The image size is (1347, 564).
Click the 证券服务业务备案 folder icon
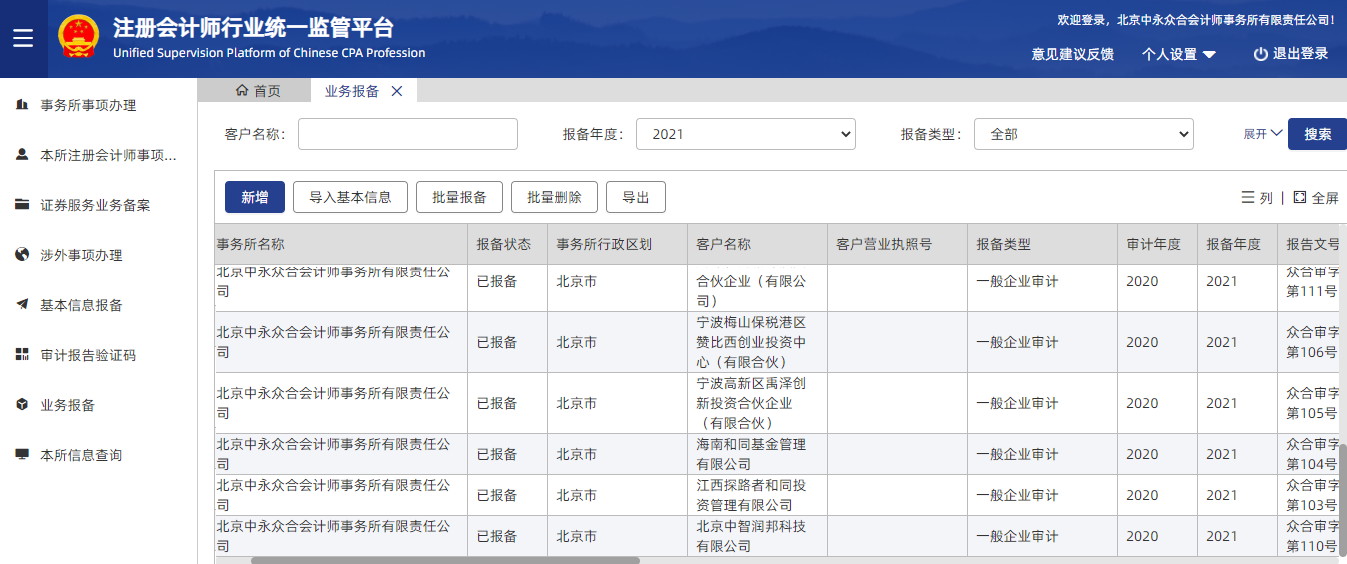click(x=22, y=205)
